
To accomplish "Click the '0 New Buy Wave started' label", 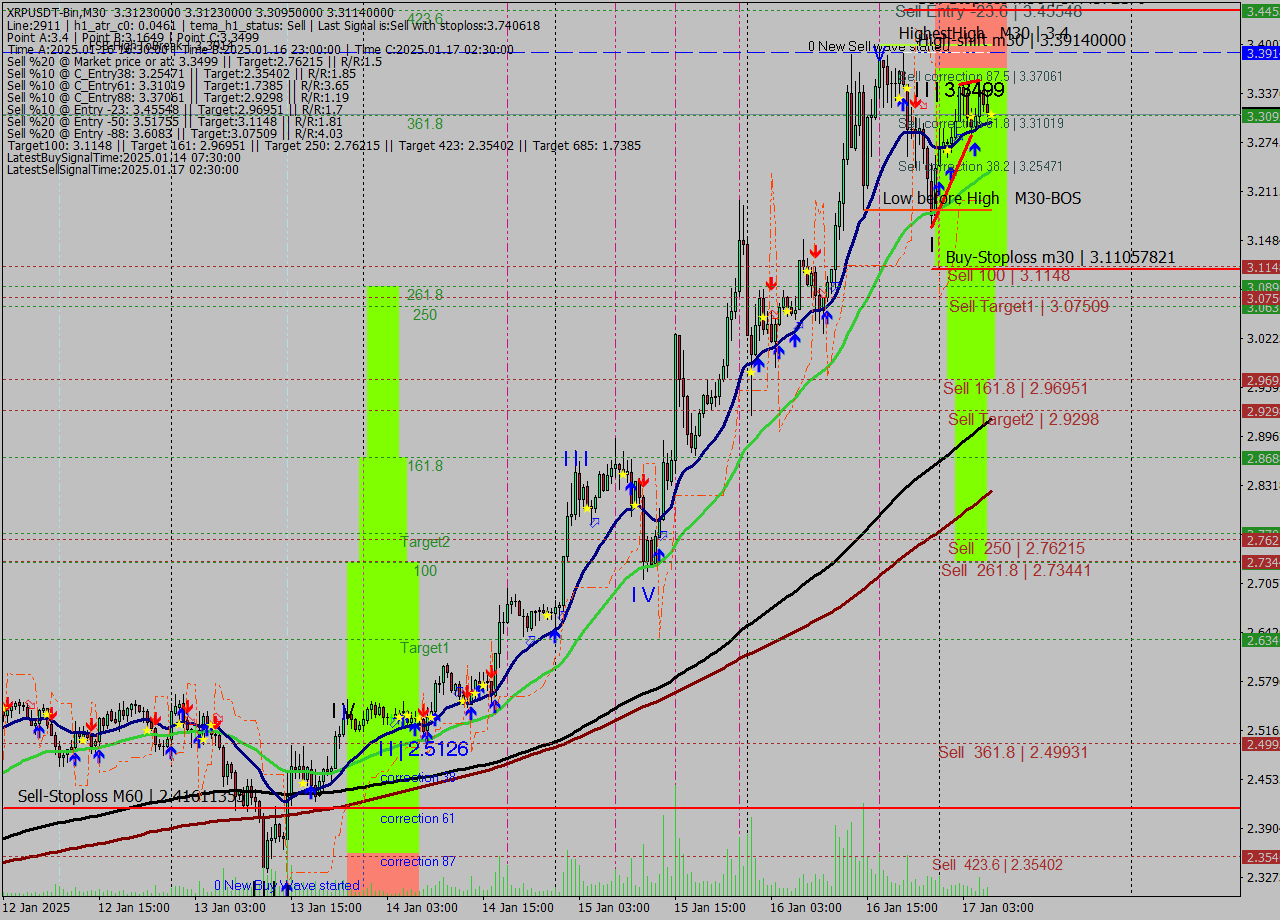I will tap(286, 886).
